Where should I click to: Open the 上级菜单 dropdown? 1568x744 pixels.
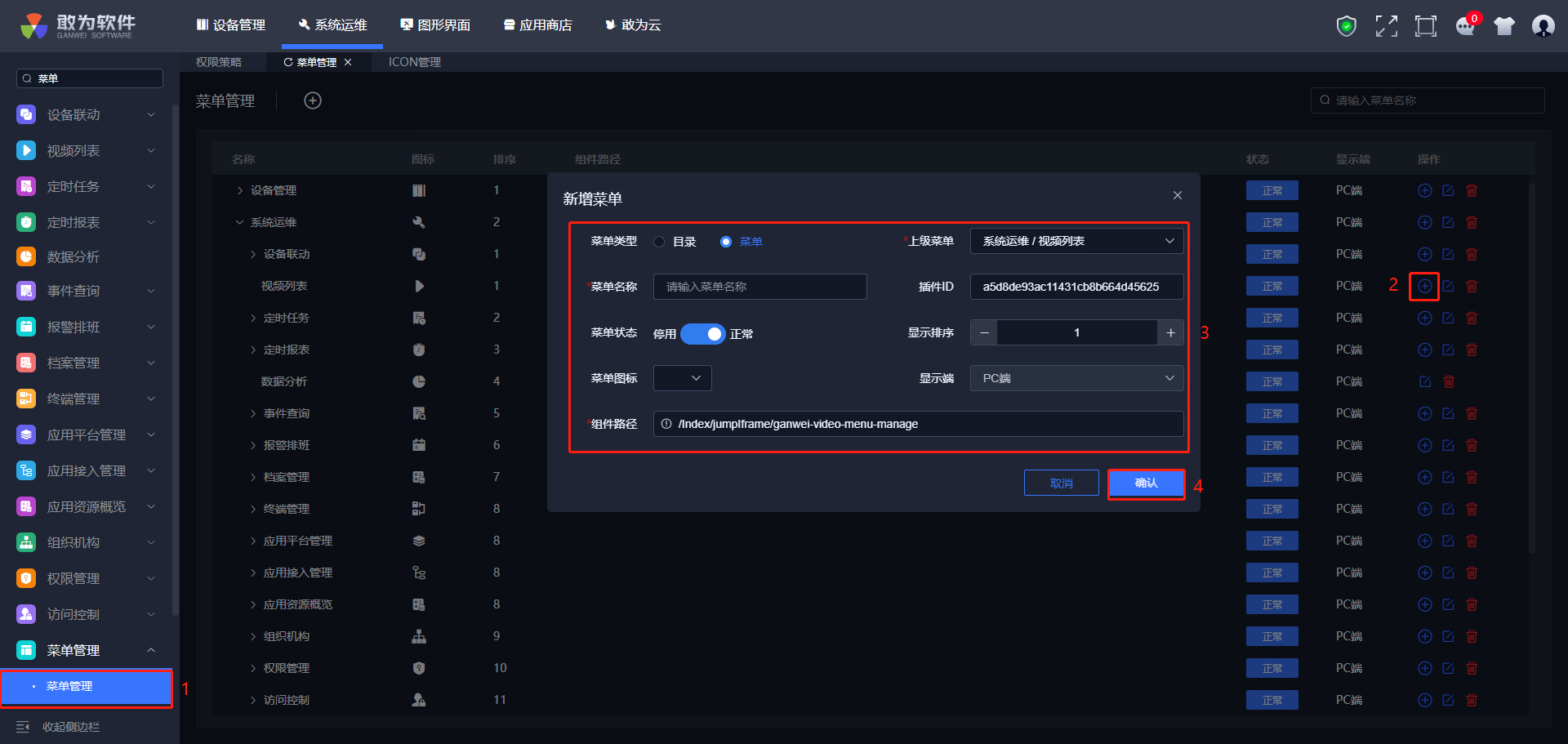pyautogui.click(x=1076, y=241)
